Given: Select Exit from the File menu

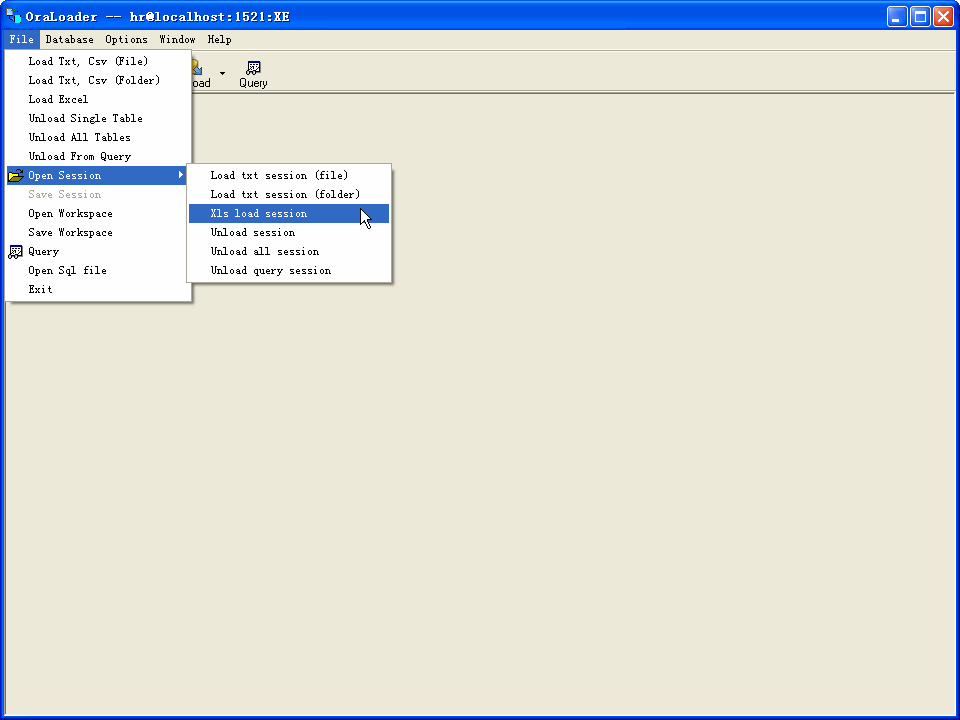Looking at the screenshot, I should [x=98, y=289].
